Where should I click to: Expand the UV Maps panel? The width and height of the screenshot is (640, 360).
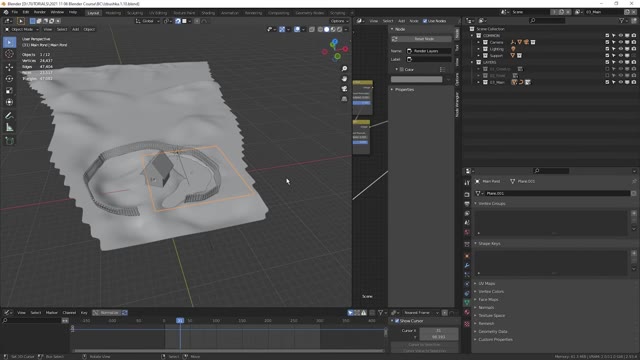[x=487, y=283]
